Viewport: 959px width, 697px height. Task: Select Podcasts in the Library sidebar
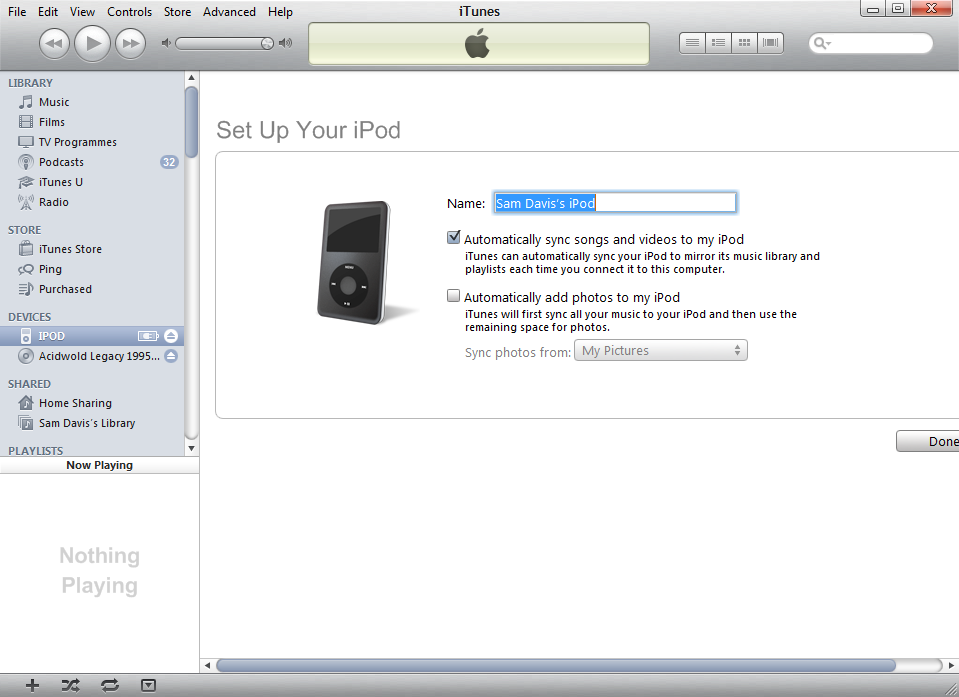pos(62,161)
